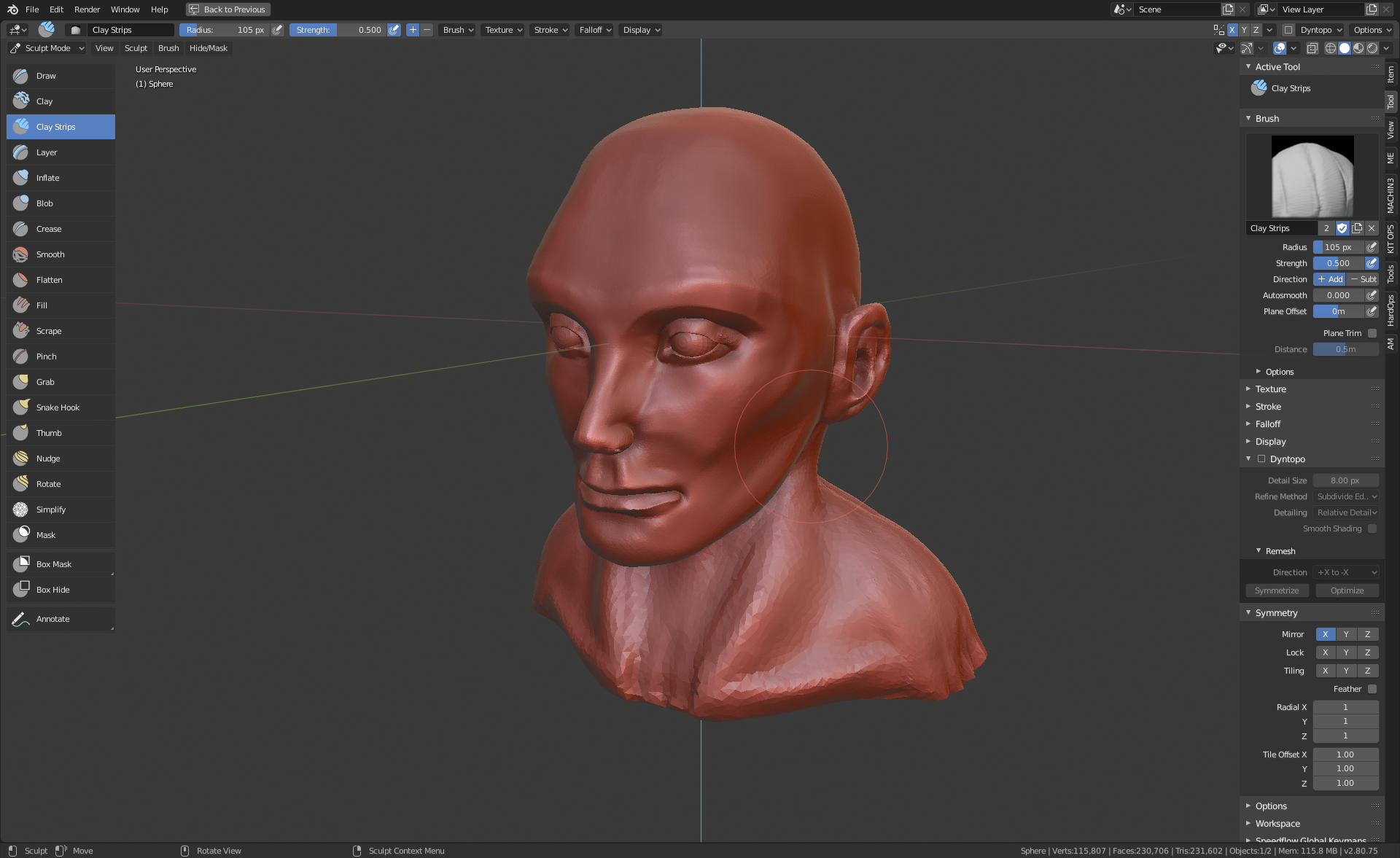Open the Render menu
The height and width of the screenshot is (858, 1400).
(87, 9)
